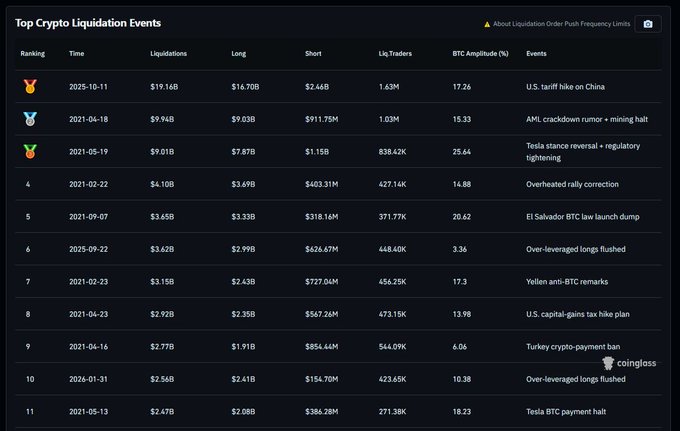Click the $911.75M short value
The image size is (680, 431).
coord(321,119)
